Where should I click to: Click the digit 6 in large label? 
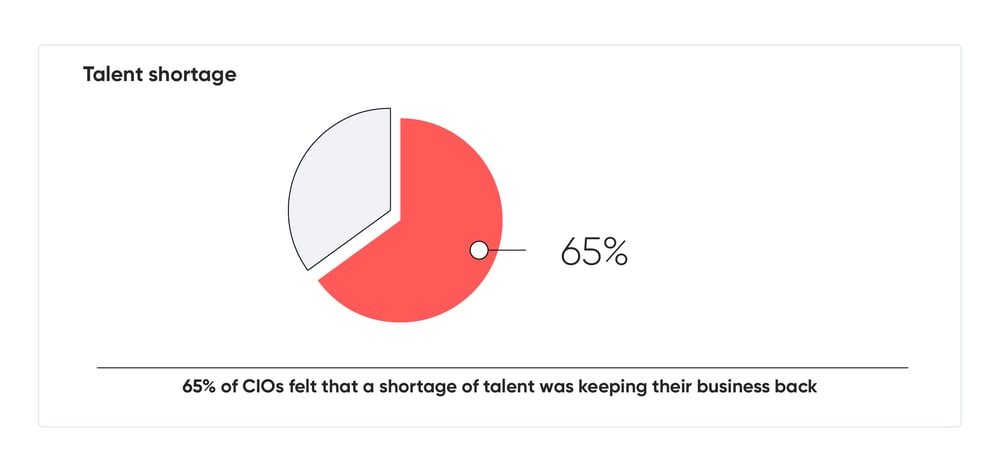coord(570,252)
